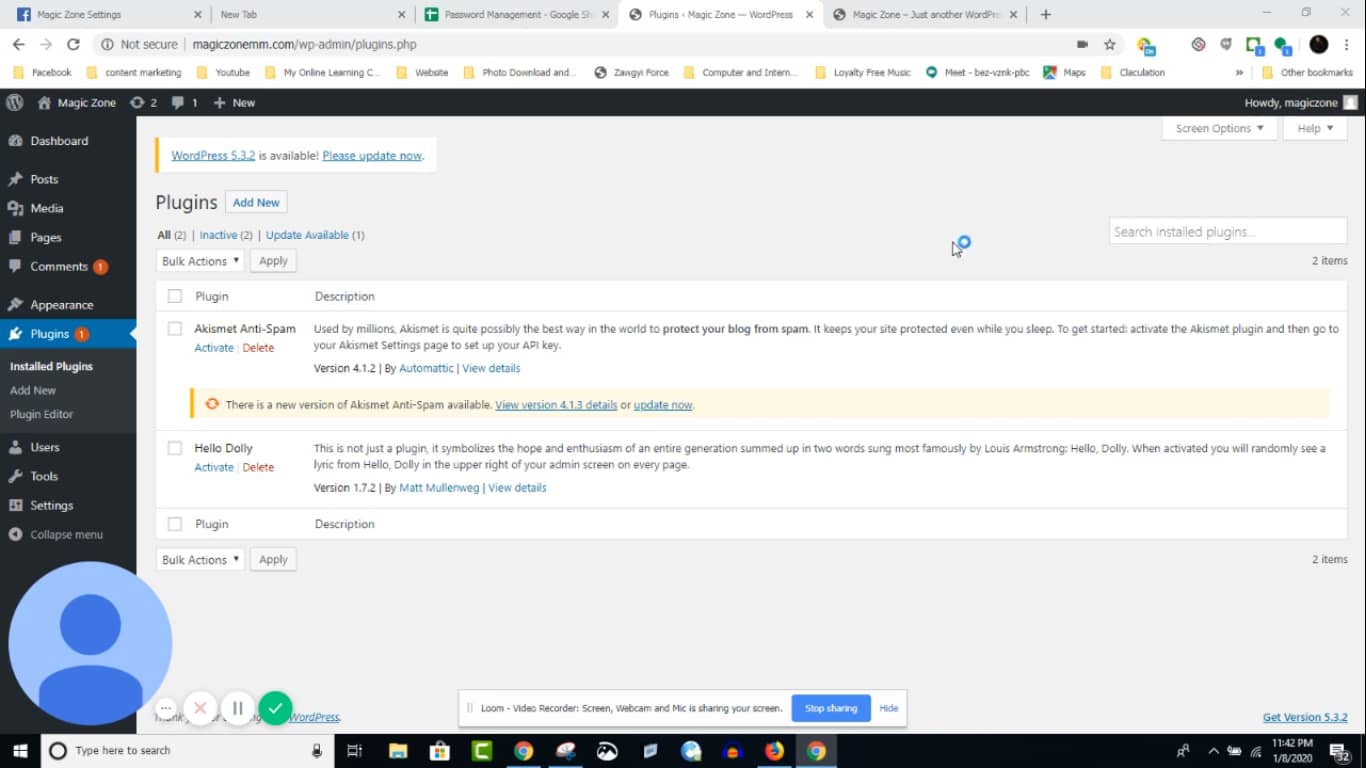The height and width of the screenshot is (768, 1366).
Task: Open Loom more options ellipsis button
Action: [x=166, y=708]
